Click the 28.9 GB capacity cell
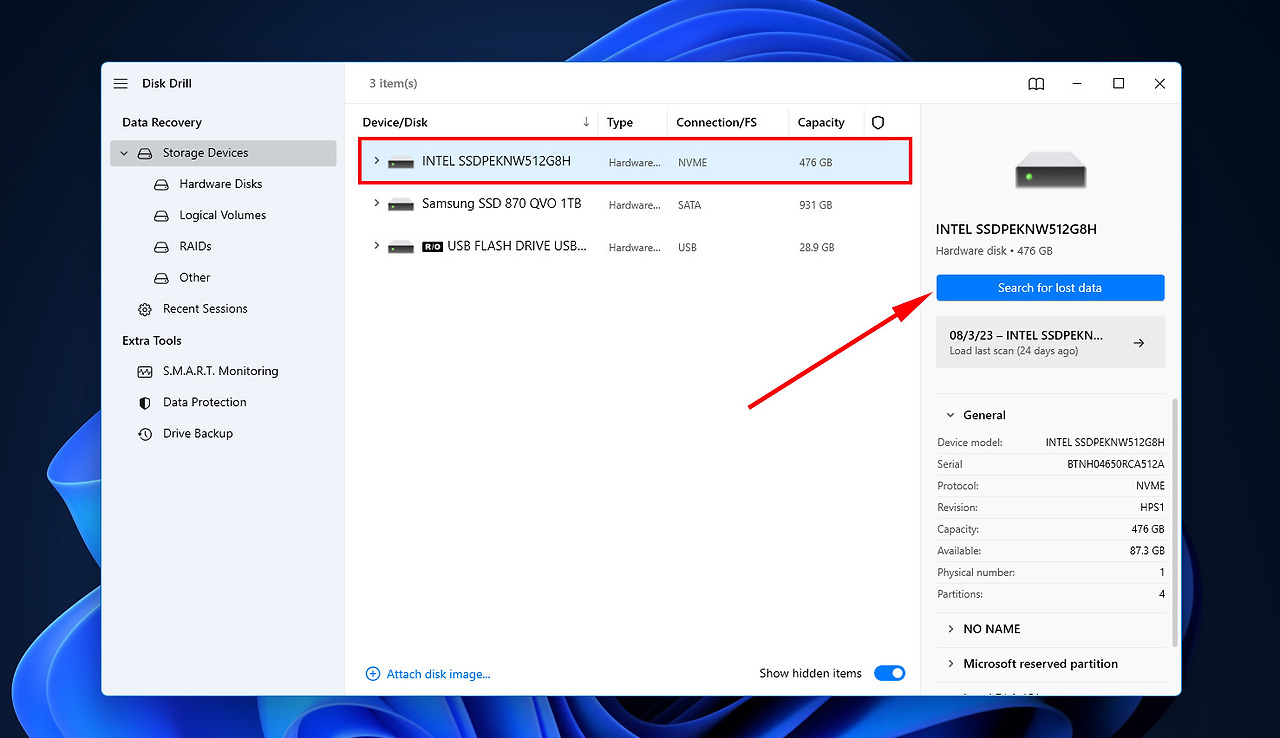This screenshot has height=738, width=1280. point(819,247)
